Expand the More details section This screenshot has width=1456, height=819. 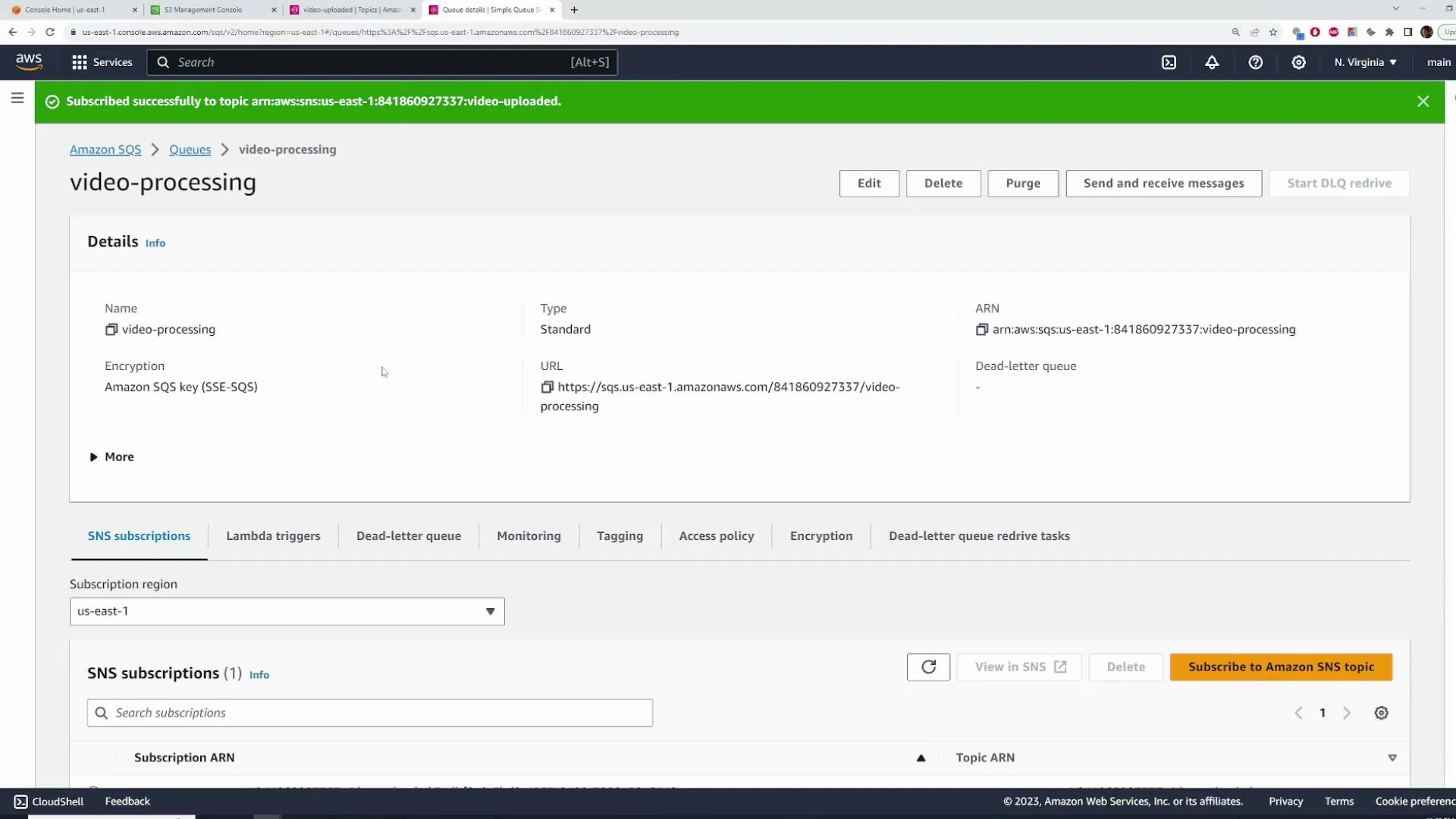coord(111,457)
